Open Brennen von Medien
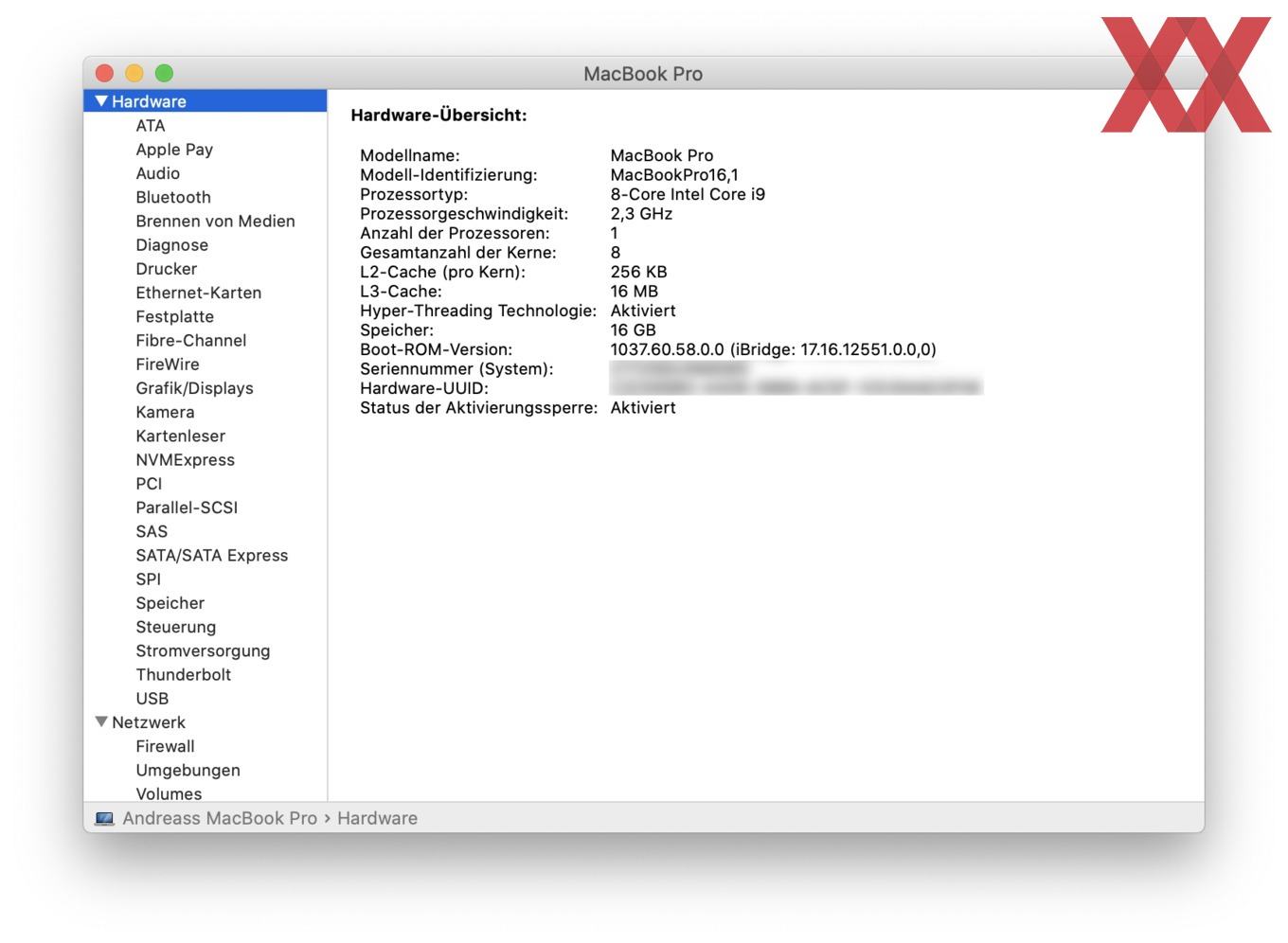 tap(215, 221)
